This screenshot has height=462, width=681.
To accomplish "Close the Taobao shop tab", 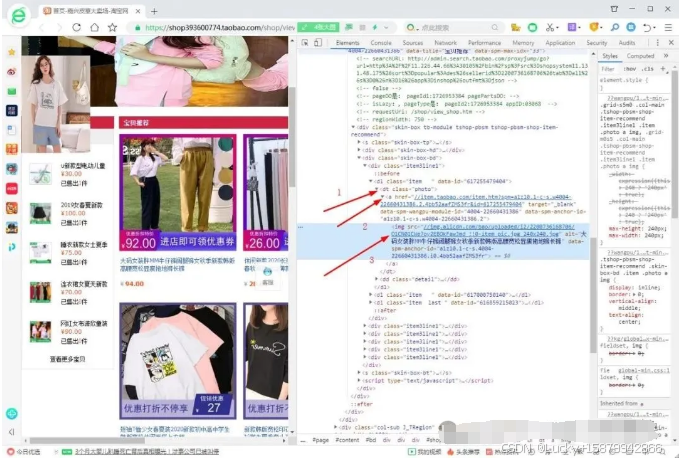I will pyautogui.click(x=138, y=11).
